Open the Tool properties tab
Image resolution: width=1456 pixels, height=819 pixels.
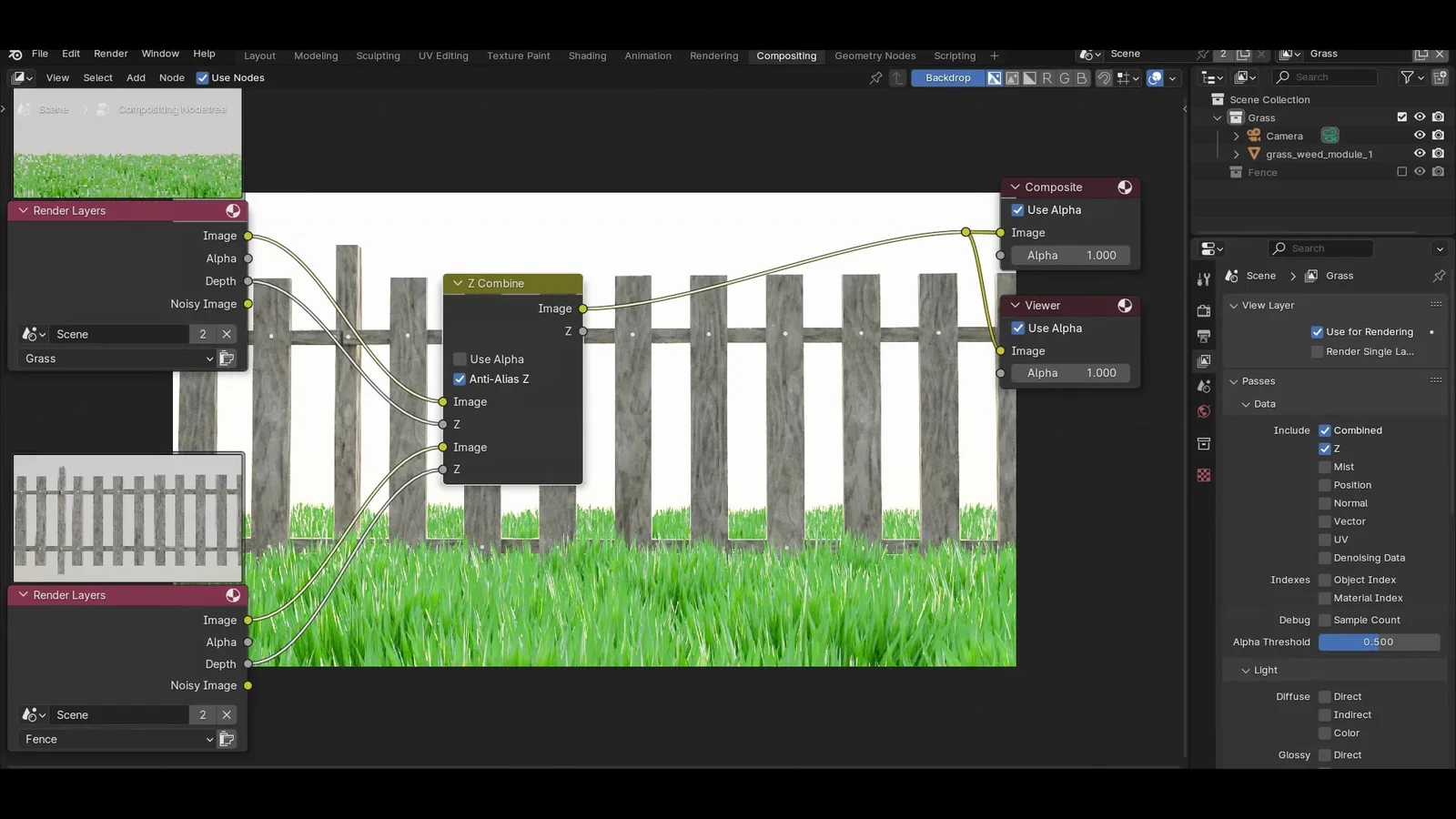click(1204, 279)
